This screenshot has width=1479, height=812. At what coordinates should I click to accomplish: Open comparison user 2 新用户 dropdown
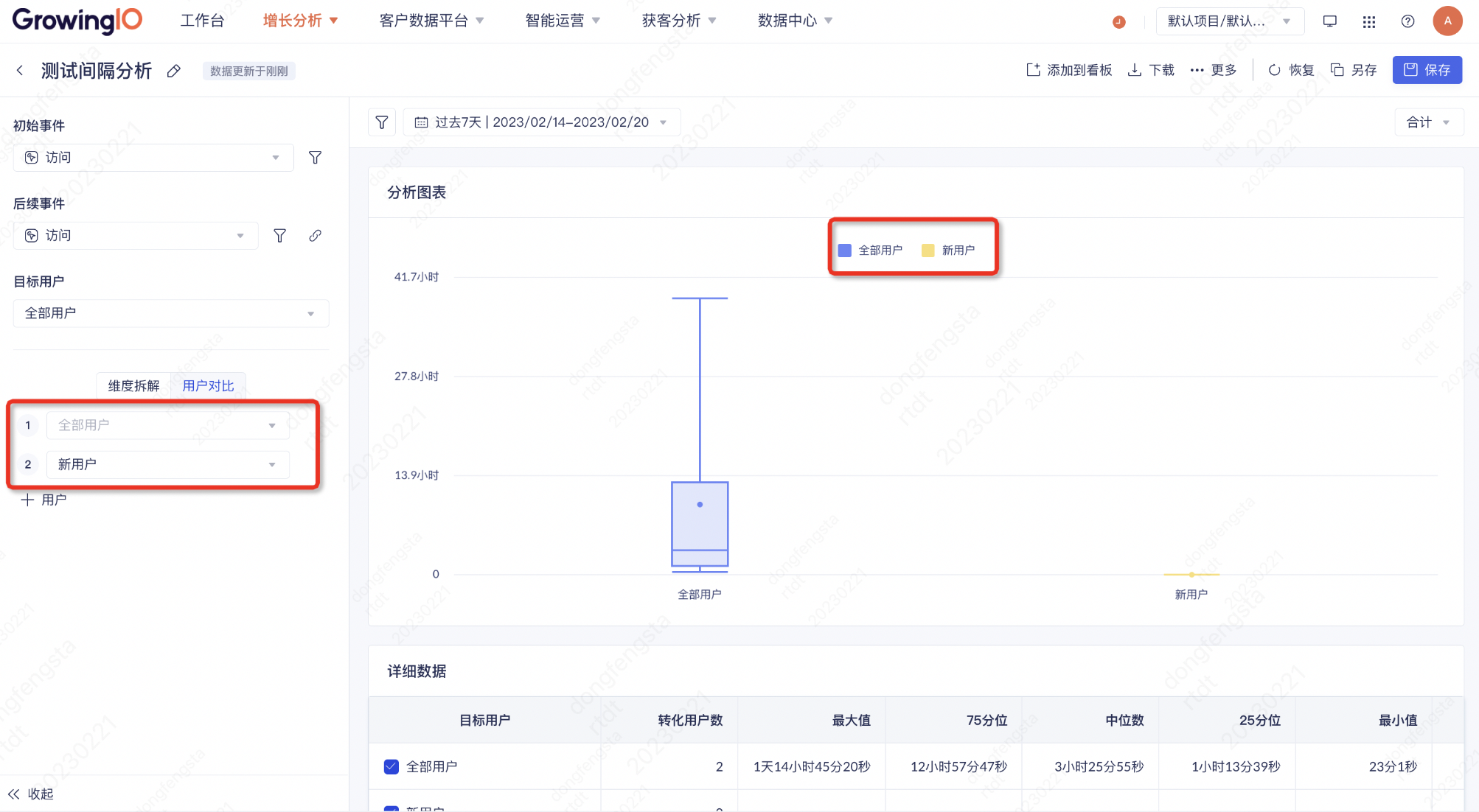(x=168, y=465)
